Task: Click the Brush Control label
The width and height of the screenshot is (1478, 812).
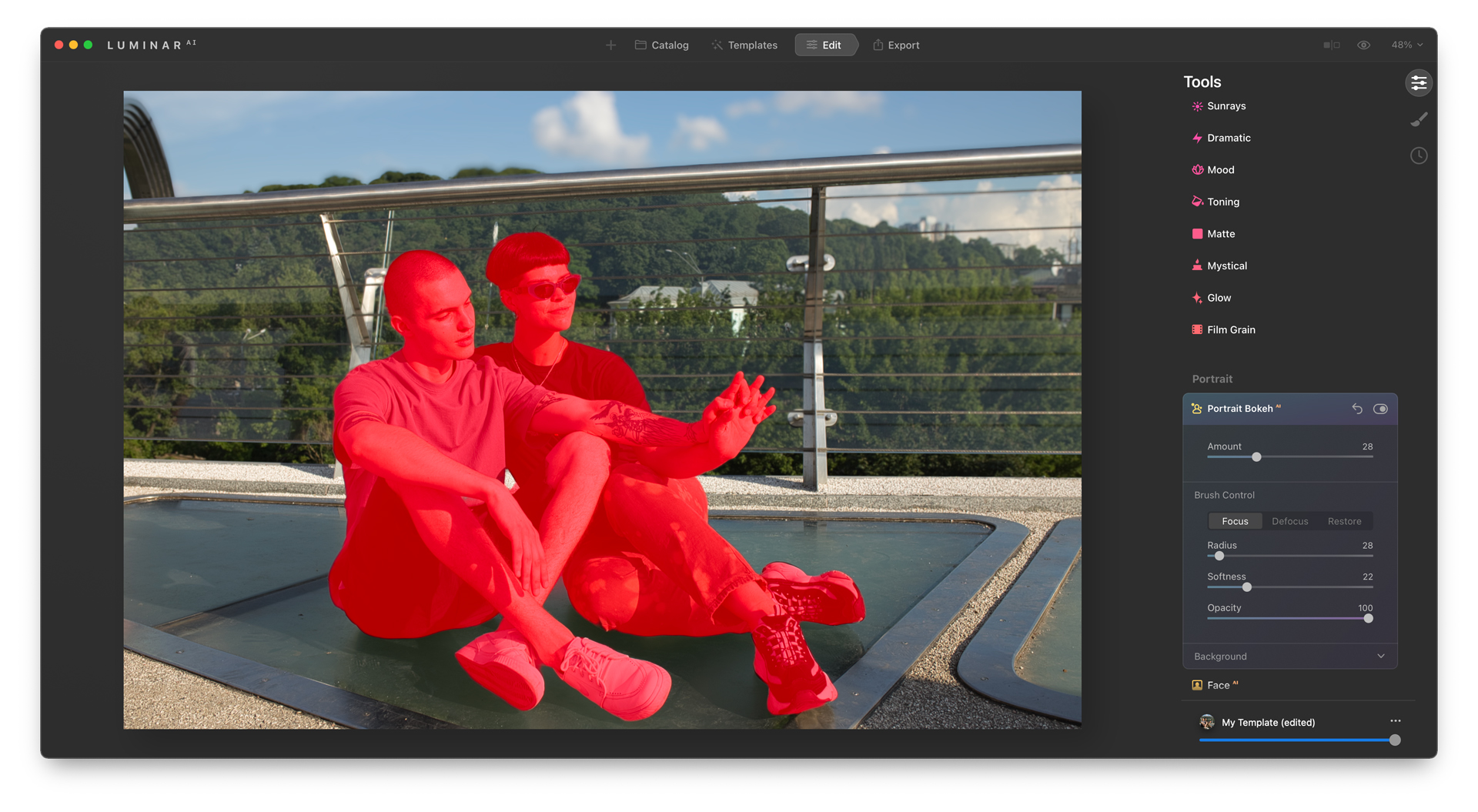Action: pos(1224,495)
